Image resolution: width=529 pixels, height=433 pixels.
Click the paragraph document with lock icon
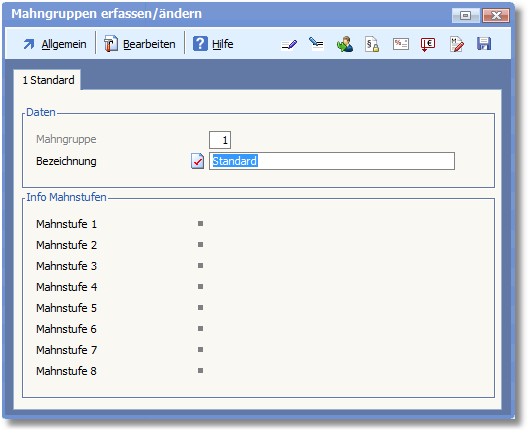(372, 44)
